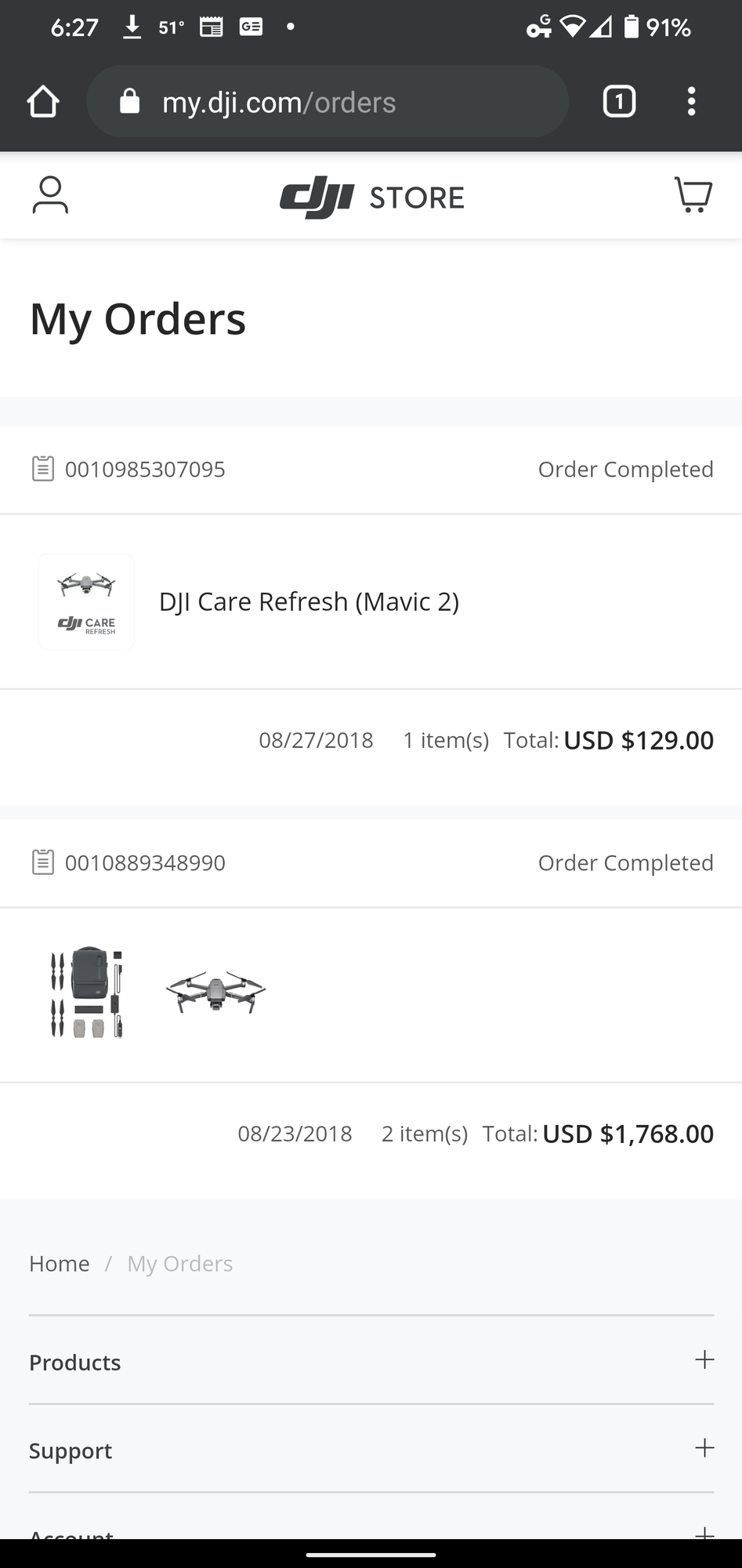Tap the clipboard icon beside order 0010985307095

point(43,469)
